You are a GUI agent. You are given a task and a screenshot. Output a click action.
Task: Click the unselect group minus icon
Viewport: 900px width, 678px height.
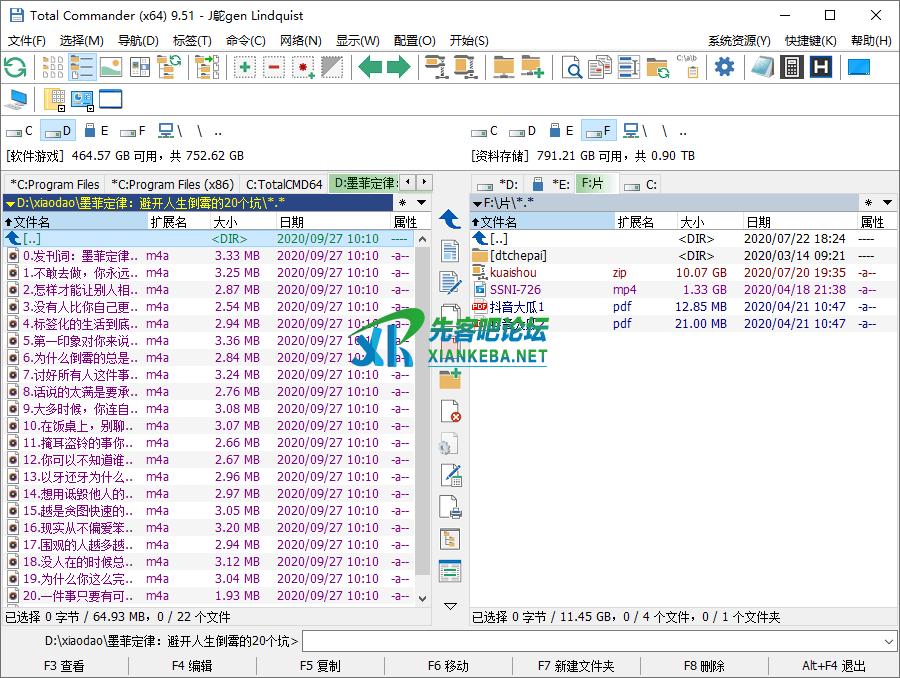click(x=274, y=67)
